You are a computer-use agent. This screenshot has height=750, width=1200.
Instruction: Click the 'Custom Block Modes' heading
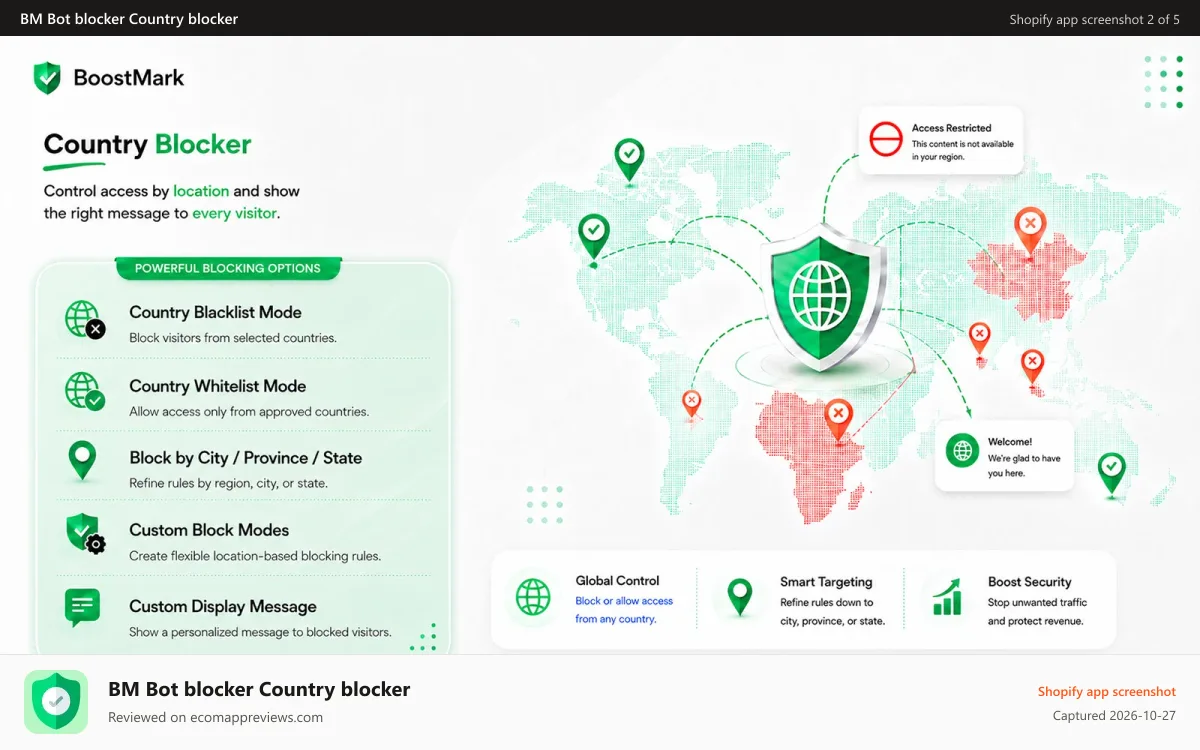click(x=209, y=530)
